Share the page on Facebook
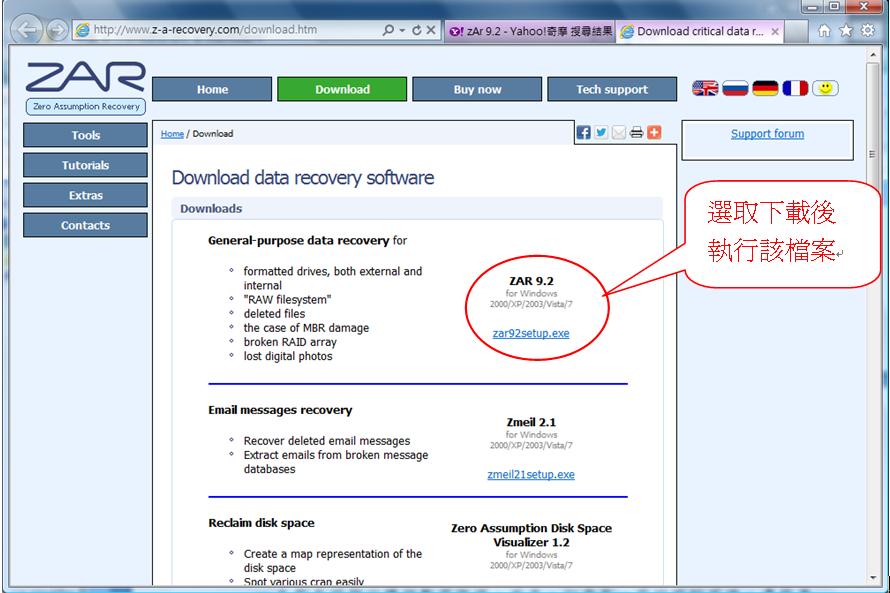 pyautogui.click(x=583, y=132)
